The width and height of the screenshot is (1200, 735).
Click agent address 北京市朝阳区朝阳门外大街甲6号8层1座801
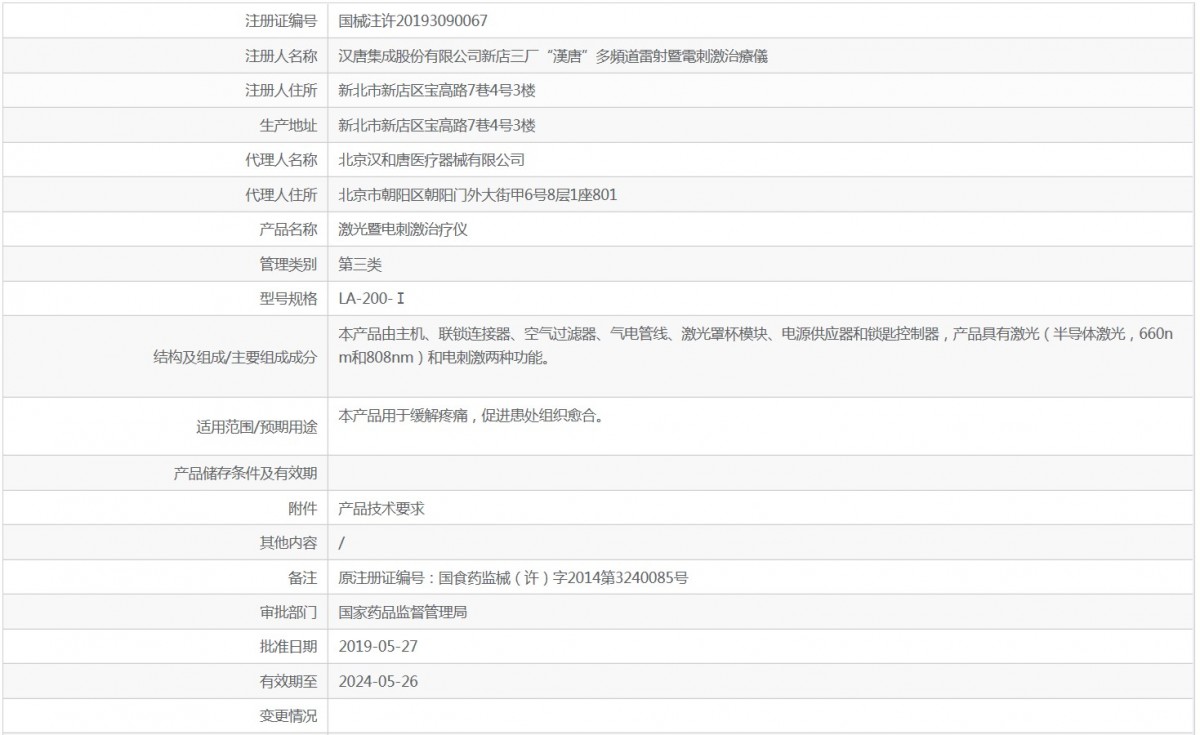pyautogui.click(x=478, y=195)
